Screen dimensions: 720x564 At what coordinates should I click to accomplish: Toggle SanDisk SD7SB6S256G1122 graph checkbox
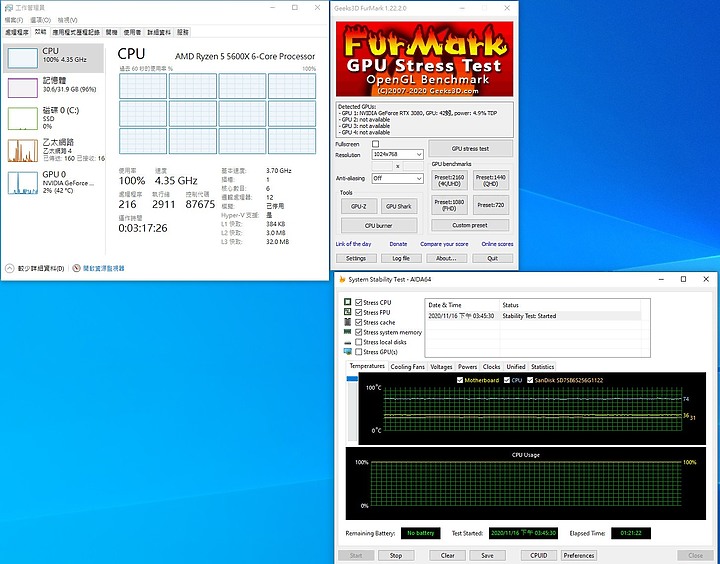(530, 380)
